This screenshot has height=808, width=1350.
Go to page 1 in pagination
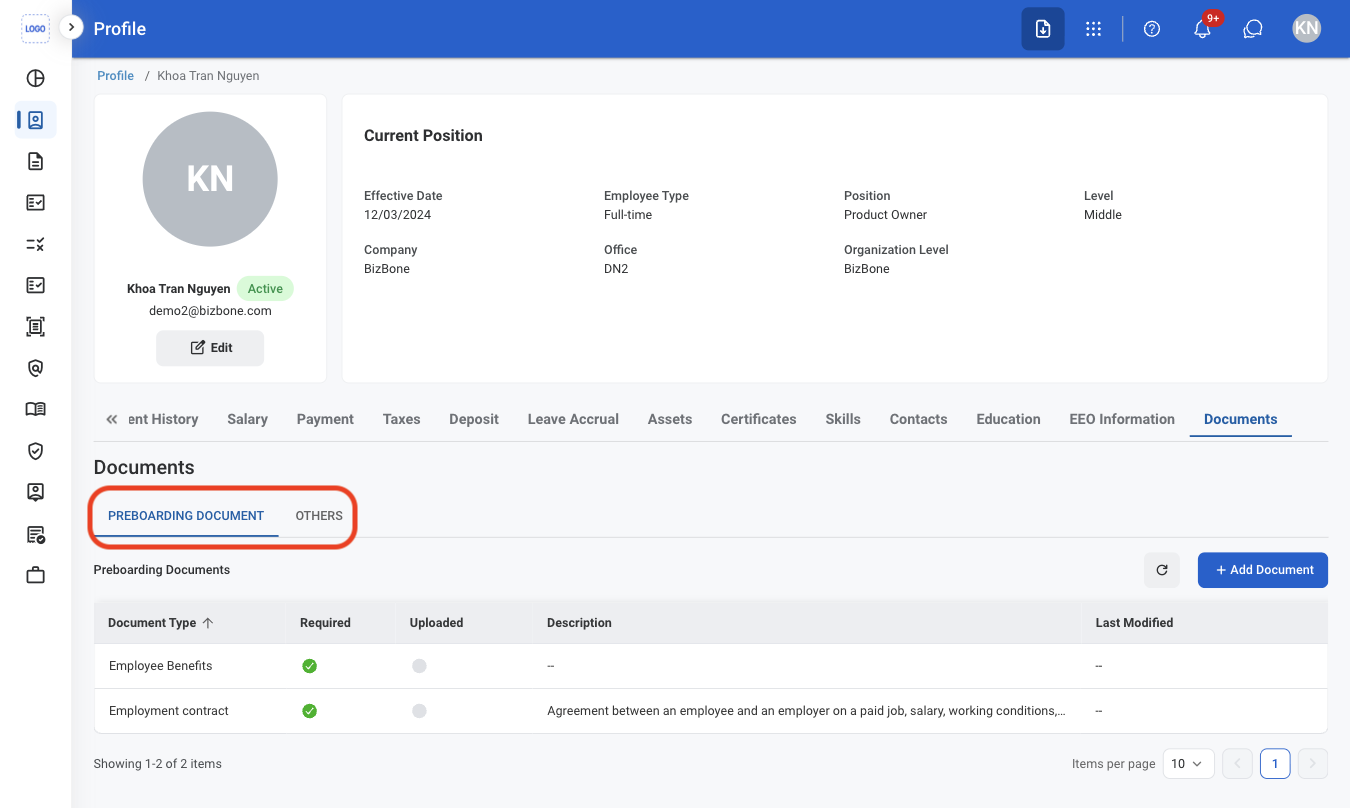[x=1275, y=764]
